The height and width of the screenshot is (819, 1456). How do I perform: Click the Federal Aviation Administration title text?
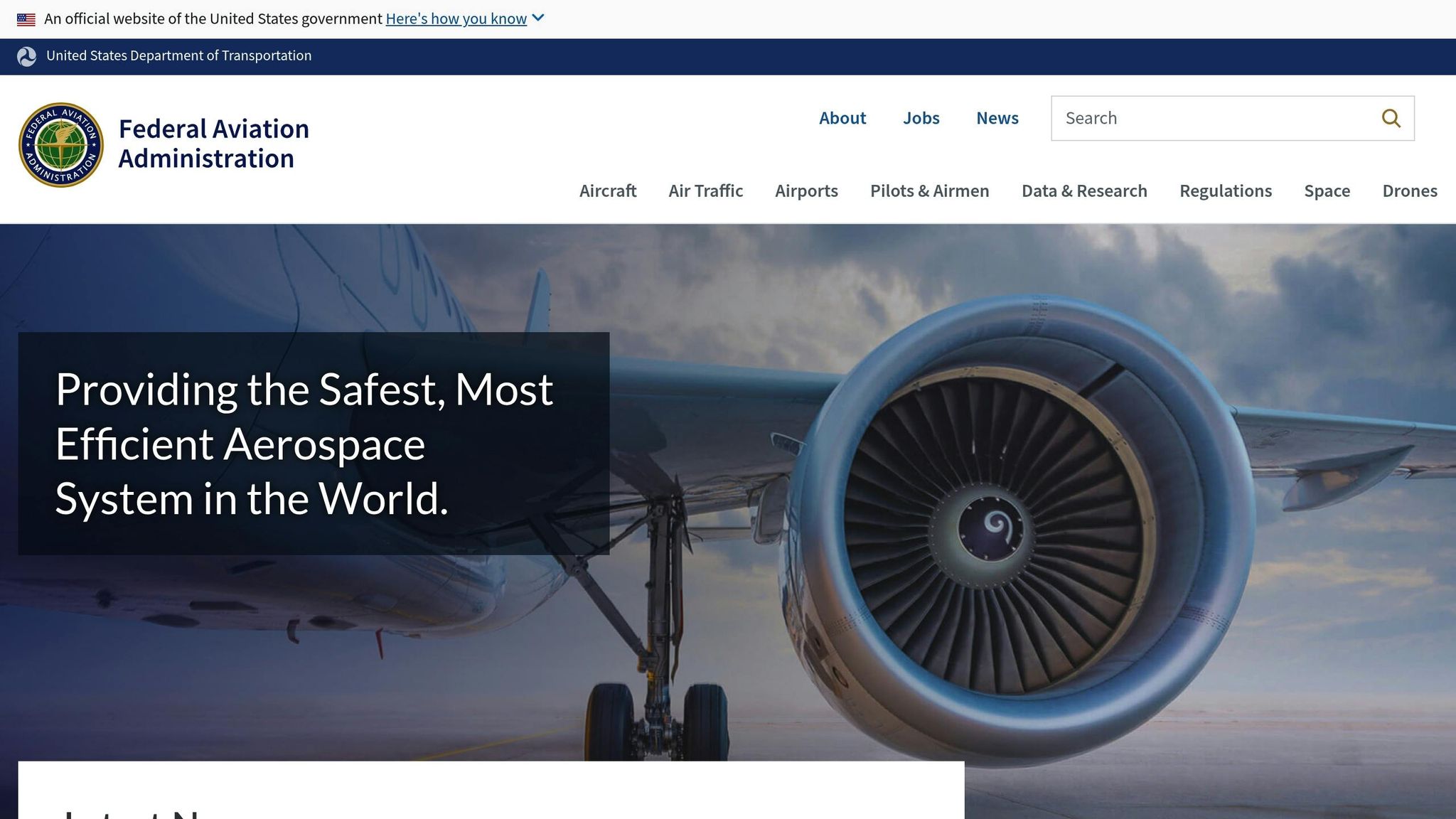pyautogui.click(x=213, y=144)
